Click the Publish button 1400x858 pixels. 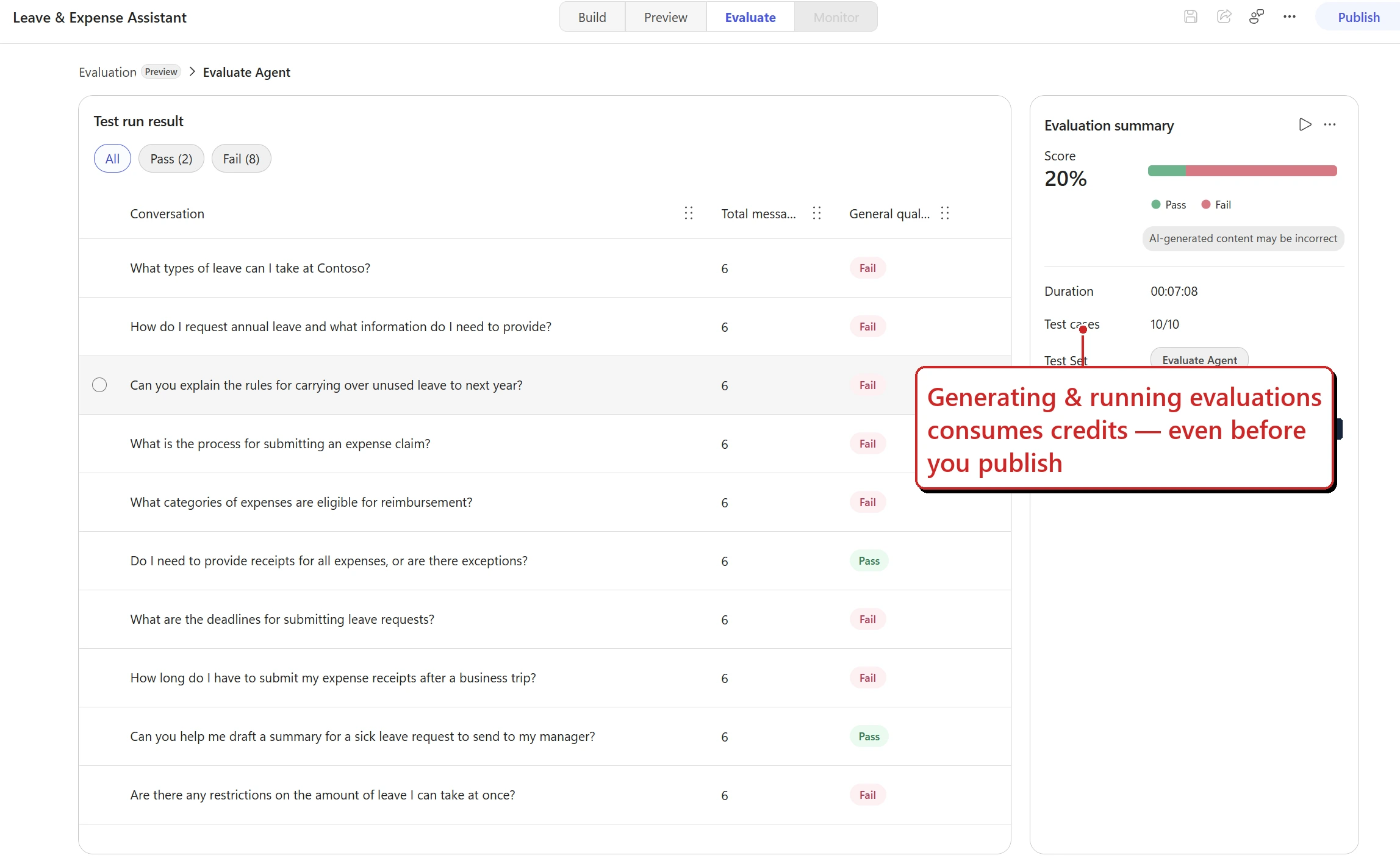coord(1358,17)
